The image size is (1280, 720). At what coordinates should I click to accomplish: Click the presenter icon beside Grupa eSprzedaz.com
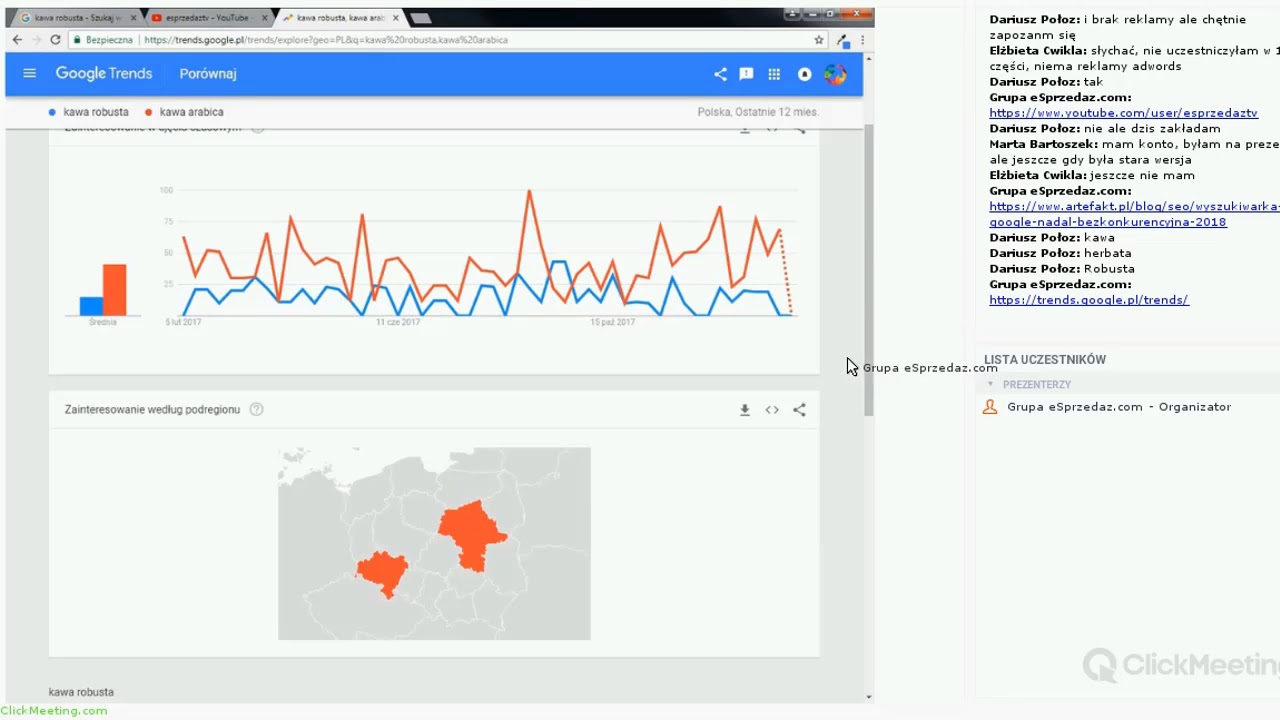click(990, 407)
